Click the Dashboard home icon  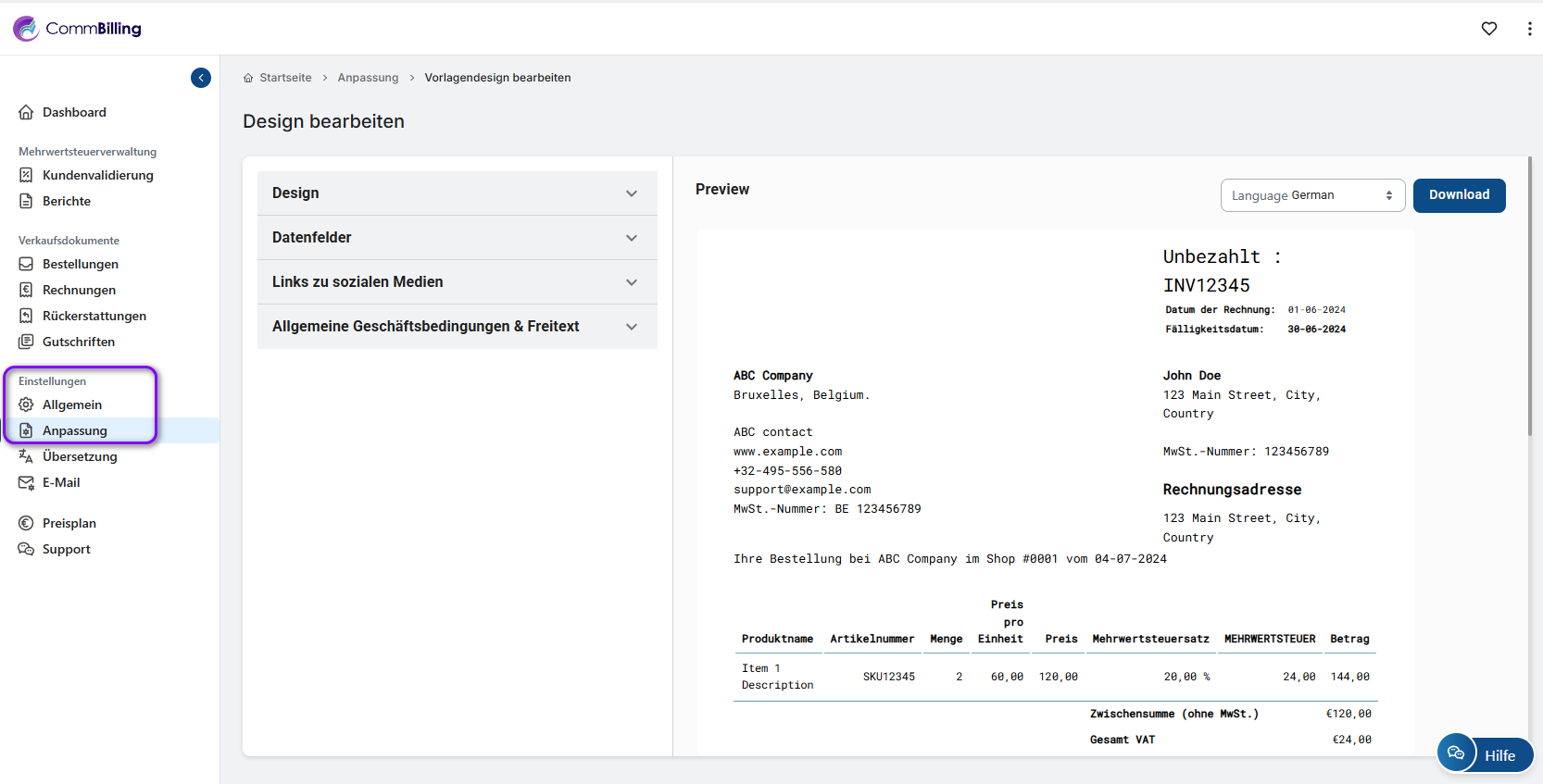(26, 112)
